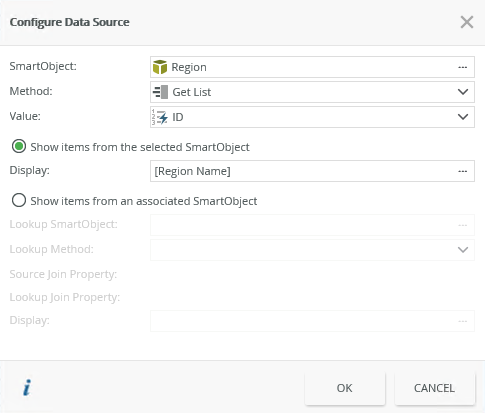Click the Lookup SmartObject input field

point(312,225)
